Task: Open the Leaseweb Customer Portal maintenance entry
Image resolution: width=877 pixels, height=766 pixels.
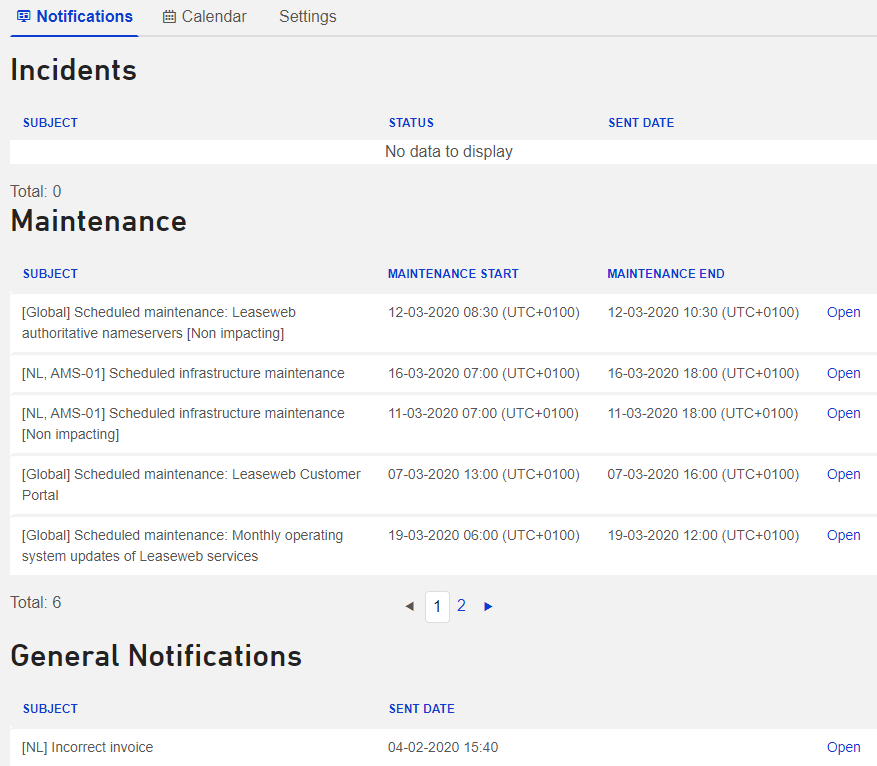Action: 843,474
